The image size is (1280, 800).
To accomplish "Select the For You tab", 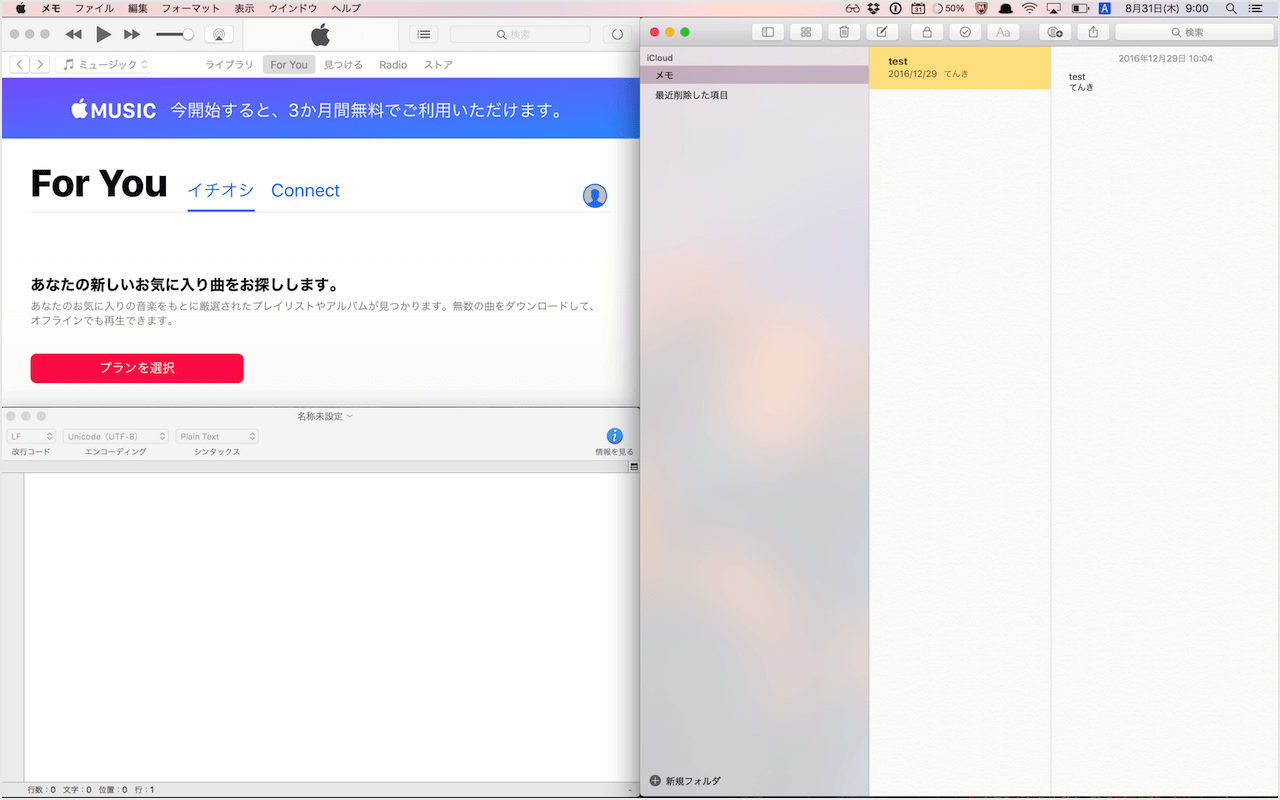I will [289, 64].
